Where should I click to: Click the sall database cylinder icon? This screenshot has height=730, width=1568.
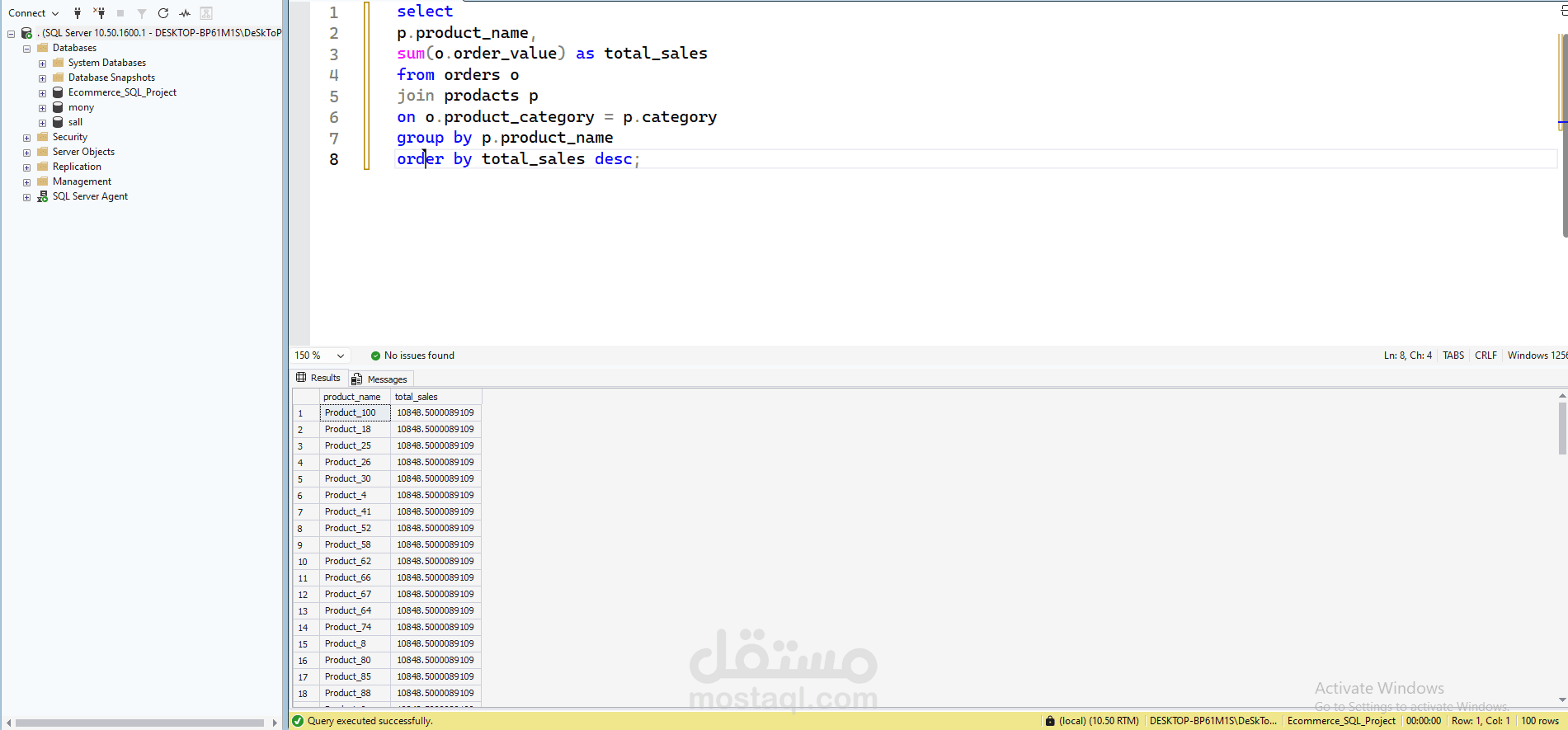point(58,122)
